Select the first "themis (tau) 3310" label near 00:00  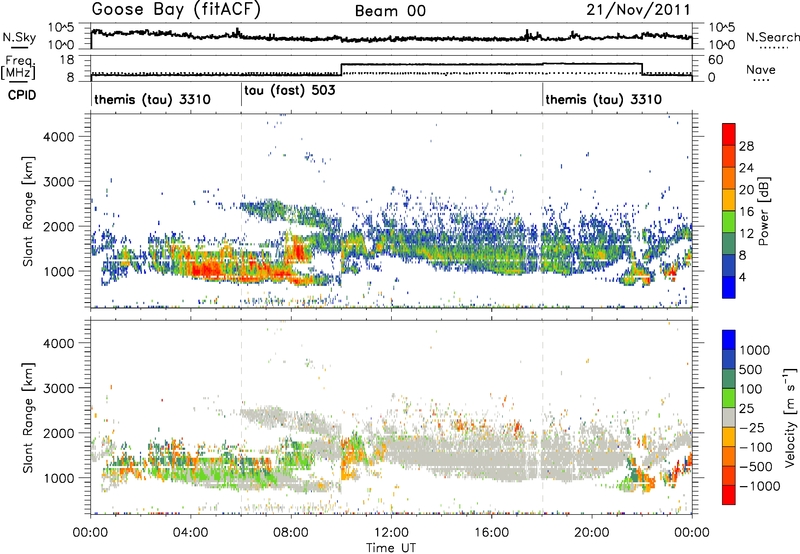click(152, 99)
